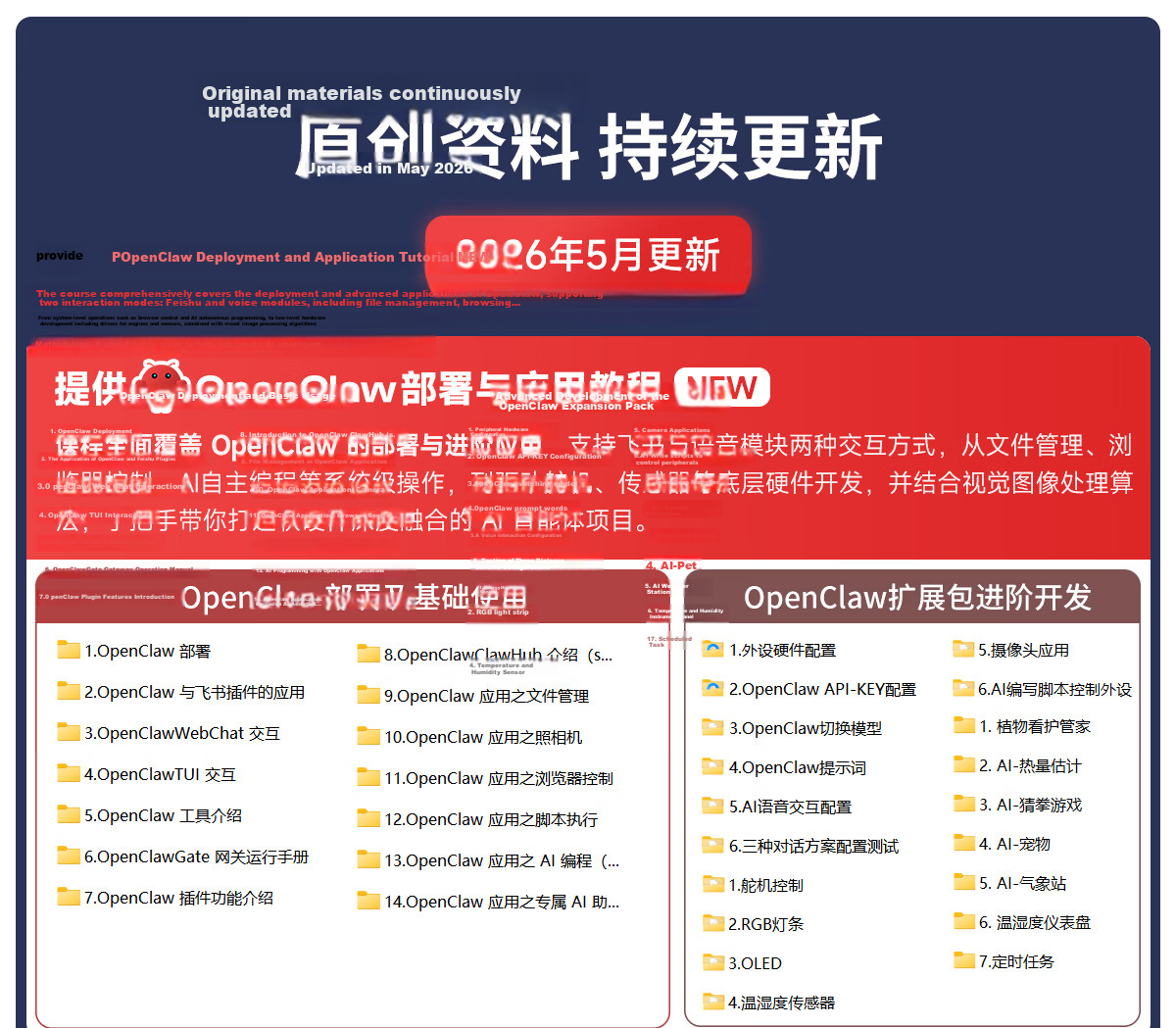Select the 2. AI-热量估计 label
The image size is (1176, 1028).
click(x=1030, y=765)
